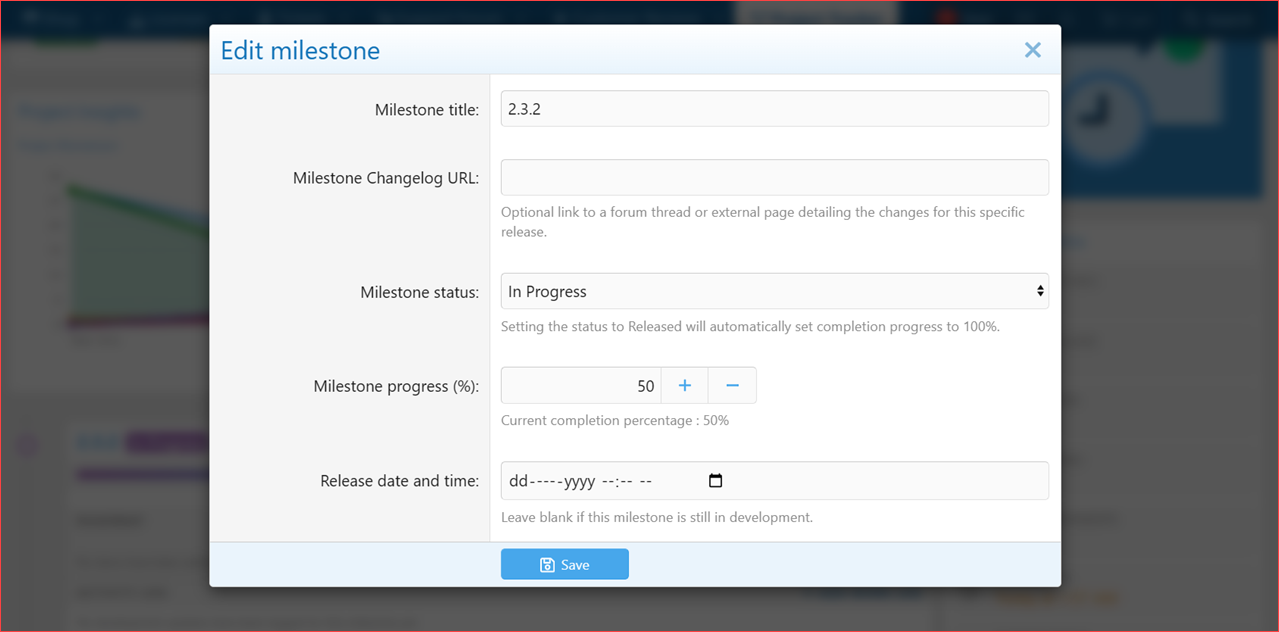
Task: Save the milestone changes
Action: coord(565,564)
